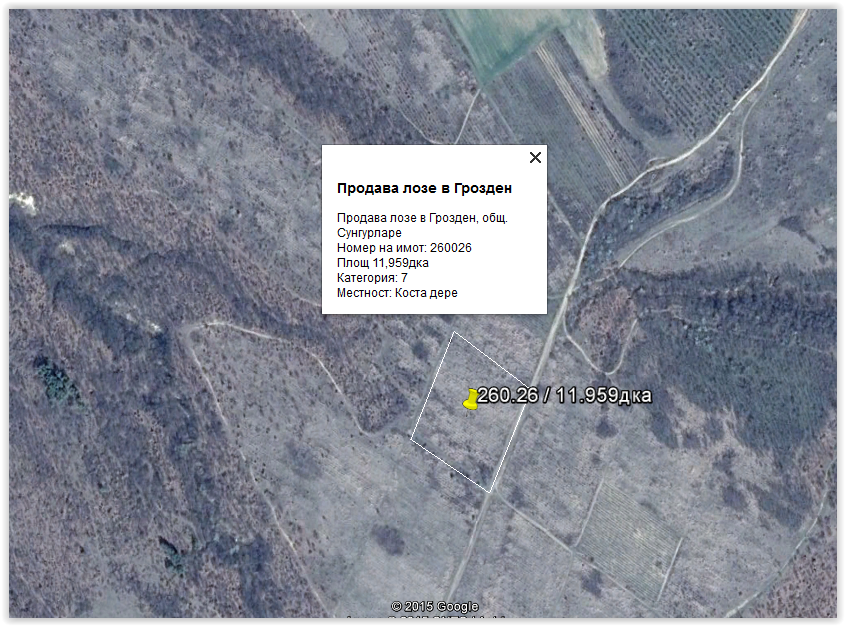Screen dimensions: 845x626
Task: Click the bottom corner of white parcel outline
Action: [490, 492]
